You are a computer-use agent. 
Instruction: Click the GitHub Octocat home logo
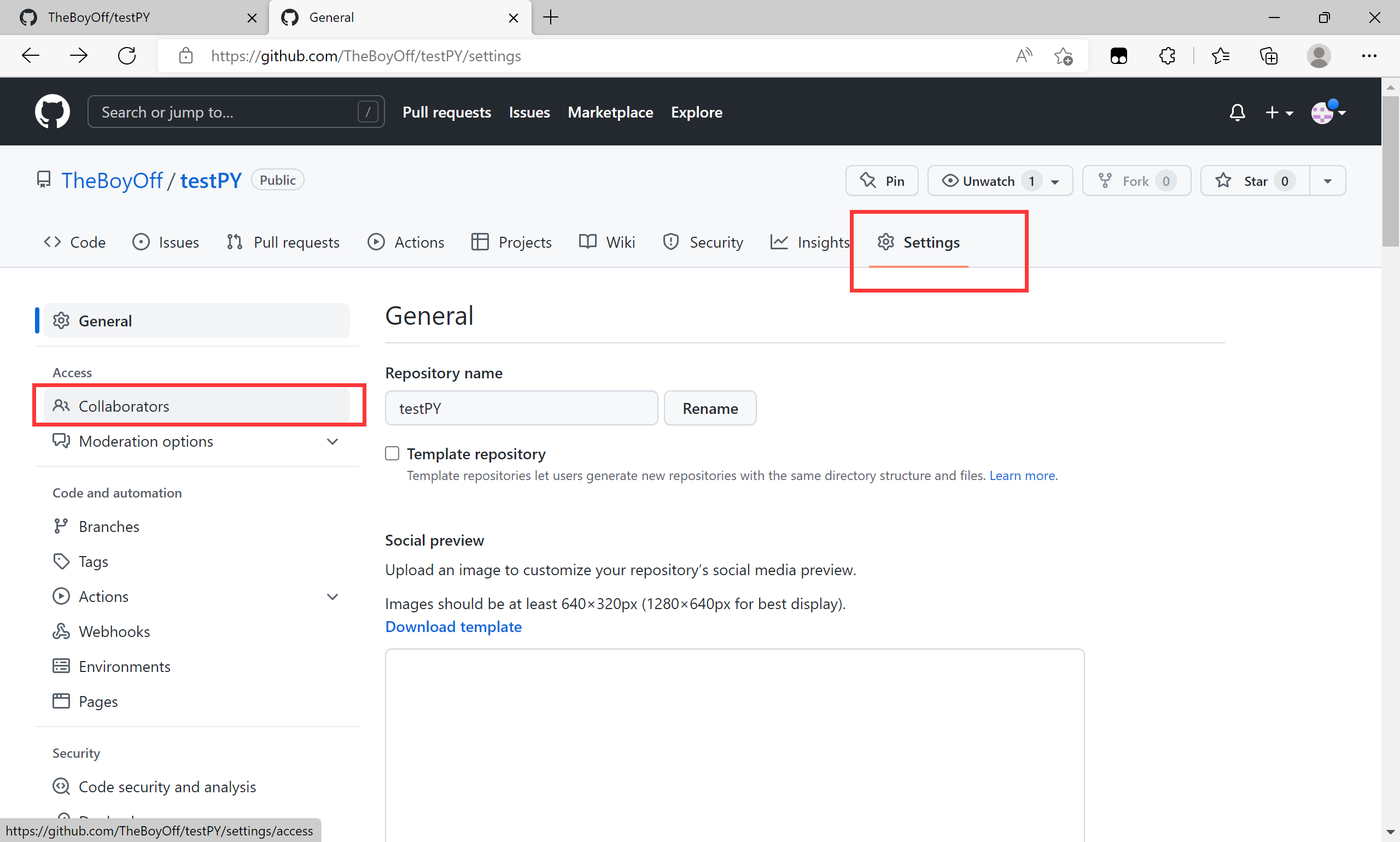click(x=52, y=112)
